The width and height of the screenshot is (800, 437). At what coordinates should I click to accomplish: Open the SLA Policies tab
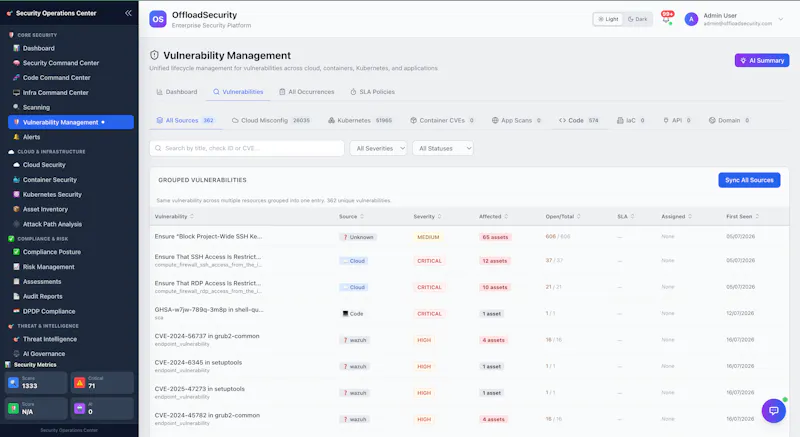[372, 92]
